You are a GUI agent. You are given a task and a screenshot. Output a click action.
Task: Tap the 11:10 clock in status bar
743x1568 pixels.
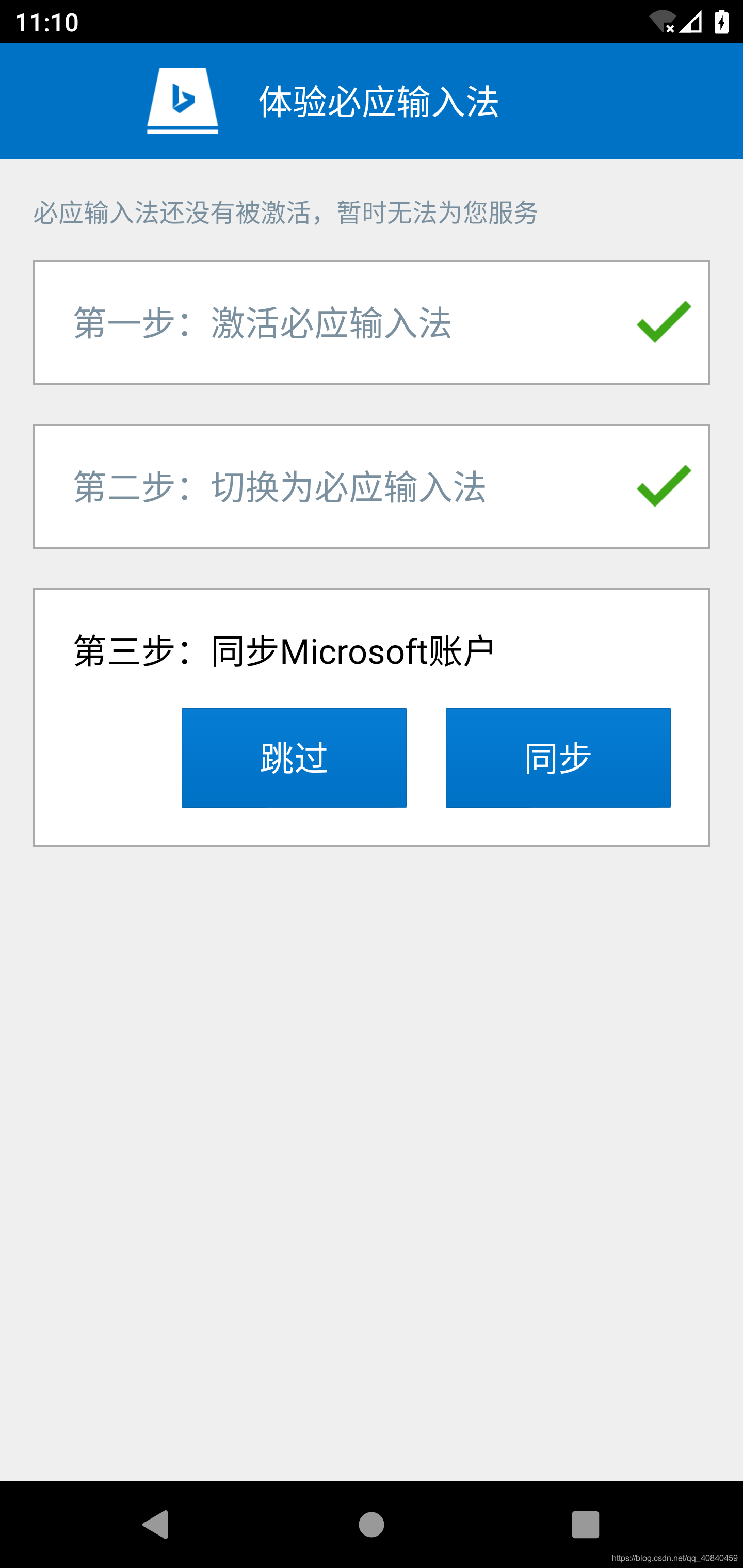(x=47, y=23)
